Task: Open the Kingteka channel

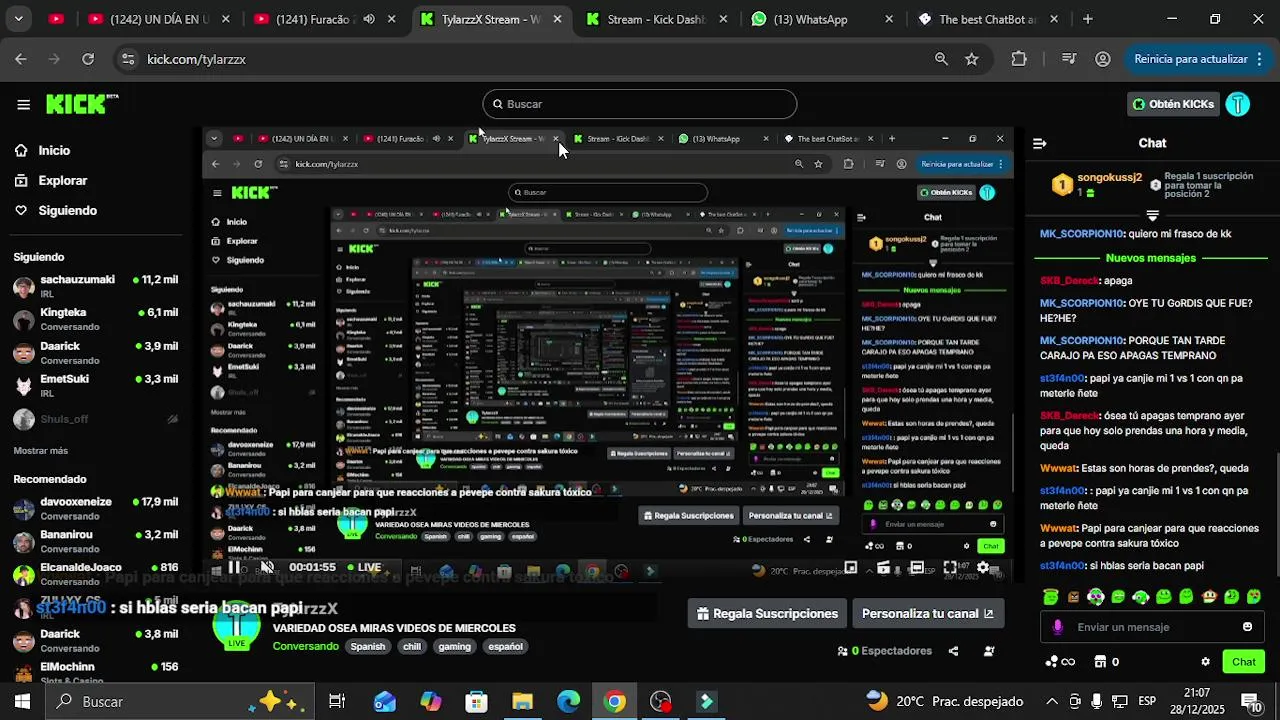Action: point(95,319)
